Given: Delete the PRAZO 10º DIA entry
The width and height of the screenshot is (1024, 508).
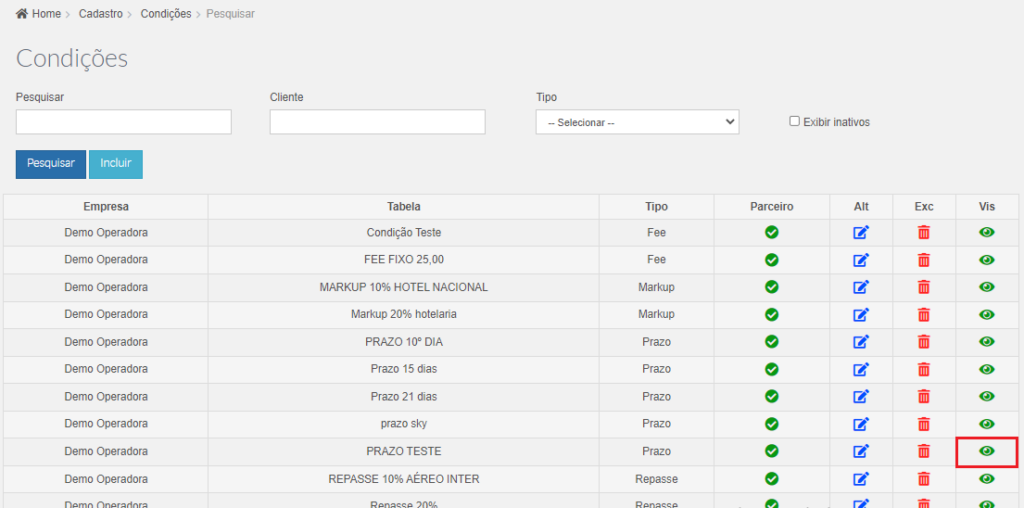Looking at the screenshot, I should pyautogui.click(x=923, y=341).
